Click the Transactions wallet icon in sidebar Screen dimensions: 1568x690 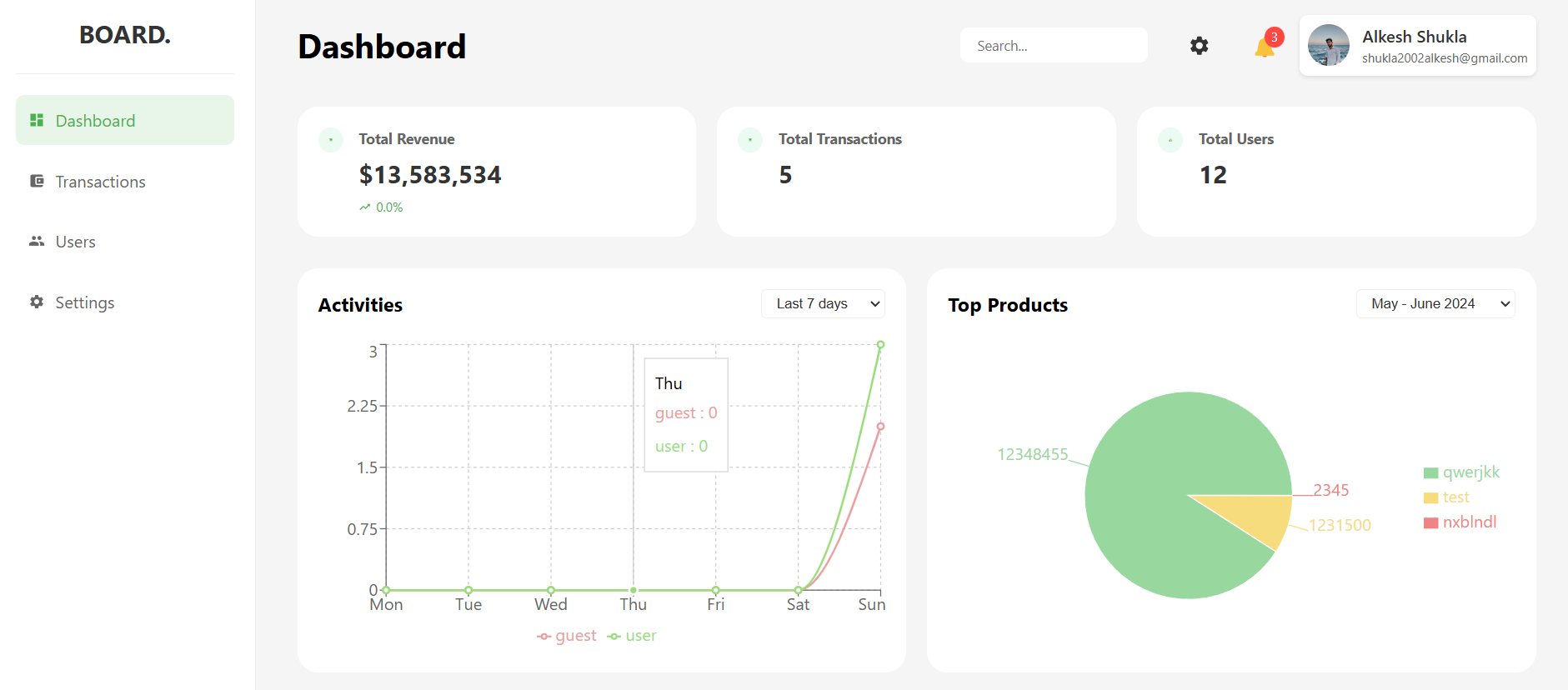click(37, 181)
